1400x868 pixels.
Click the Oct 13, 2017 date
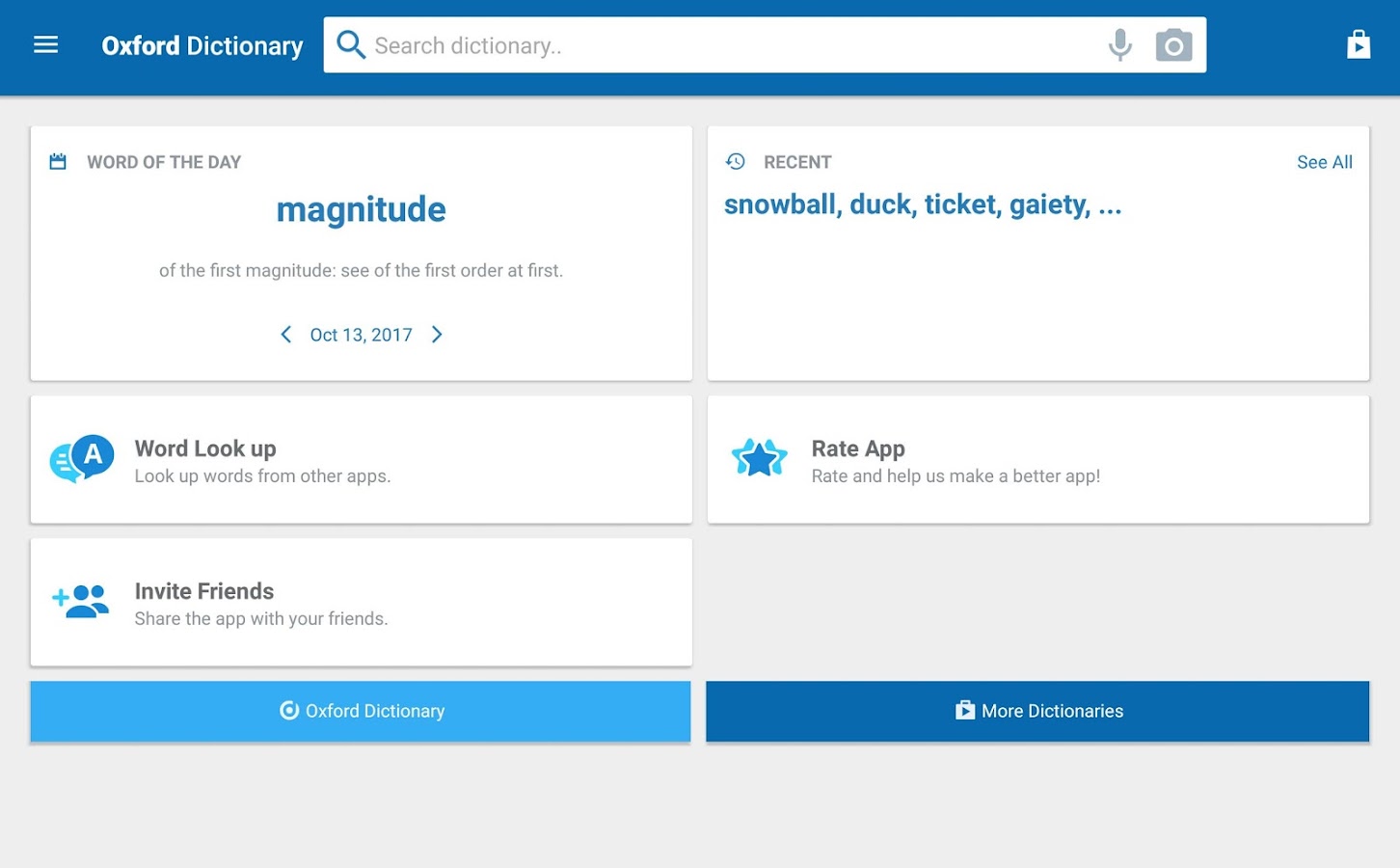click(361, 335)
